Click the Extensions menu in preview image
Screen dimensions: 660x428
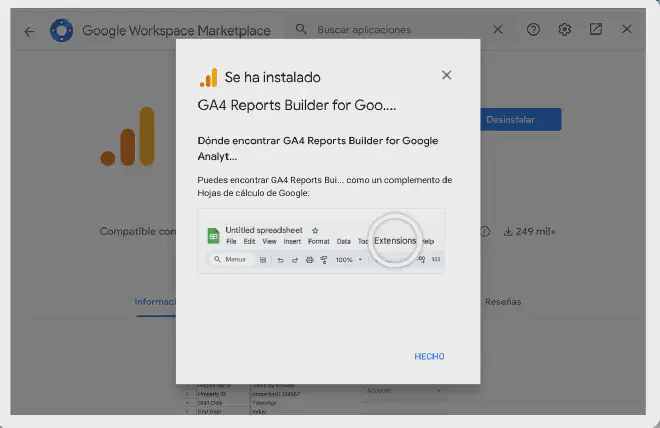pos(395,241)
